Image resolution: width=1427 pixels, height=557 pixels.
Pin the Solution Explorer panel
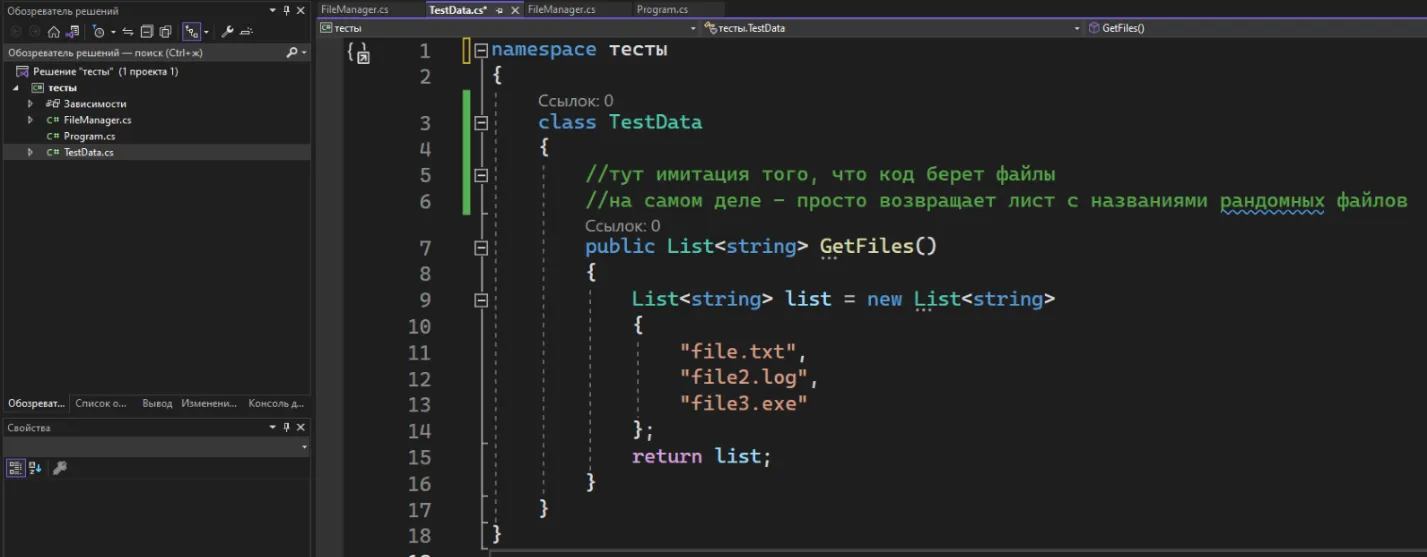[286, 10]
